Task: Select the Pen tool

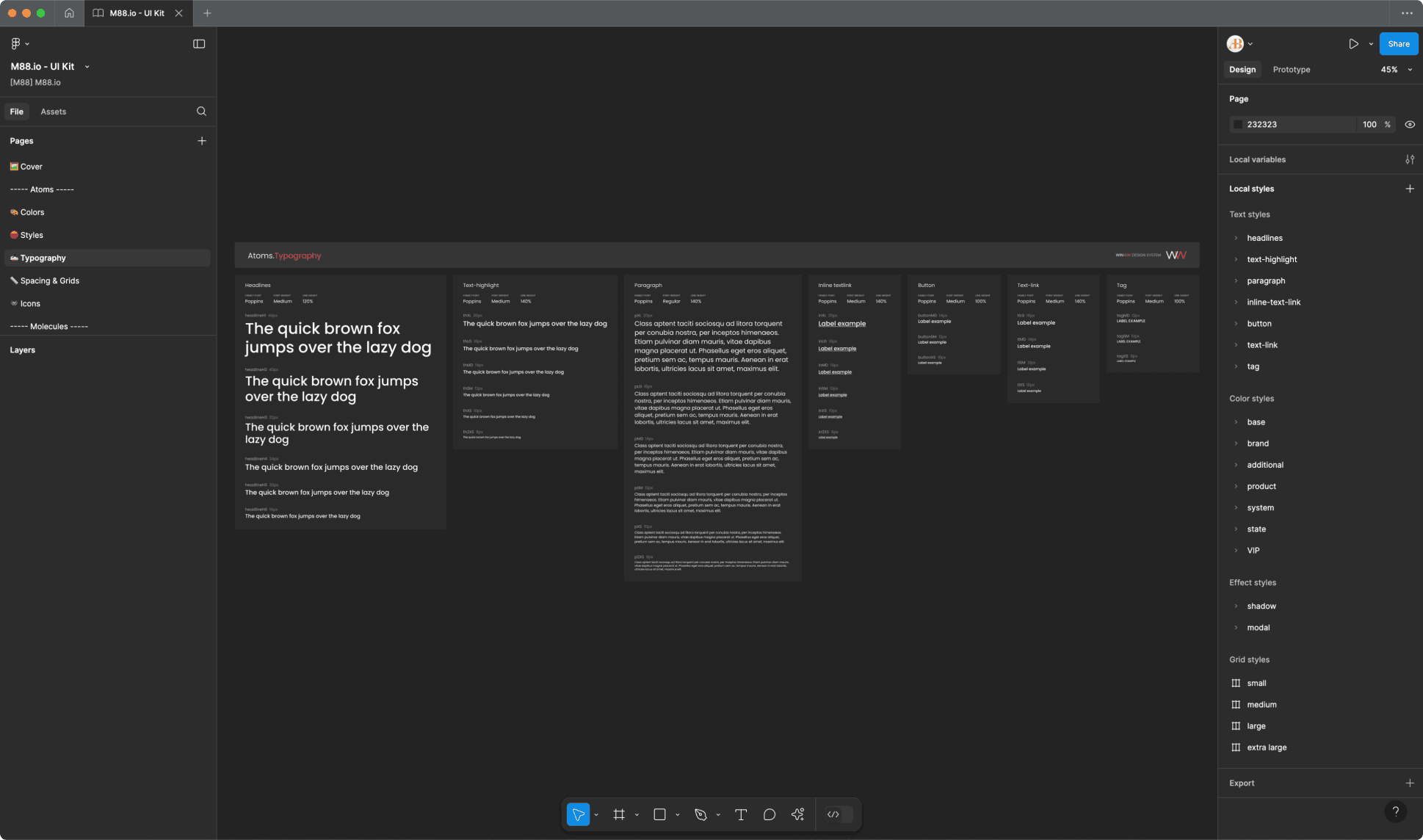Action: point(701,814)
